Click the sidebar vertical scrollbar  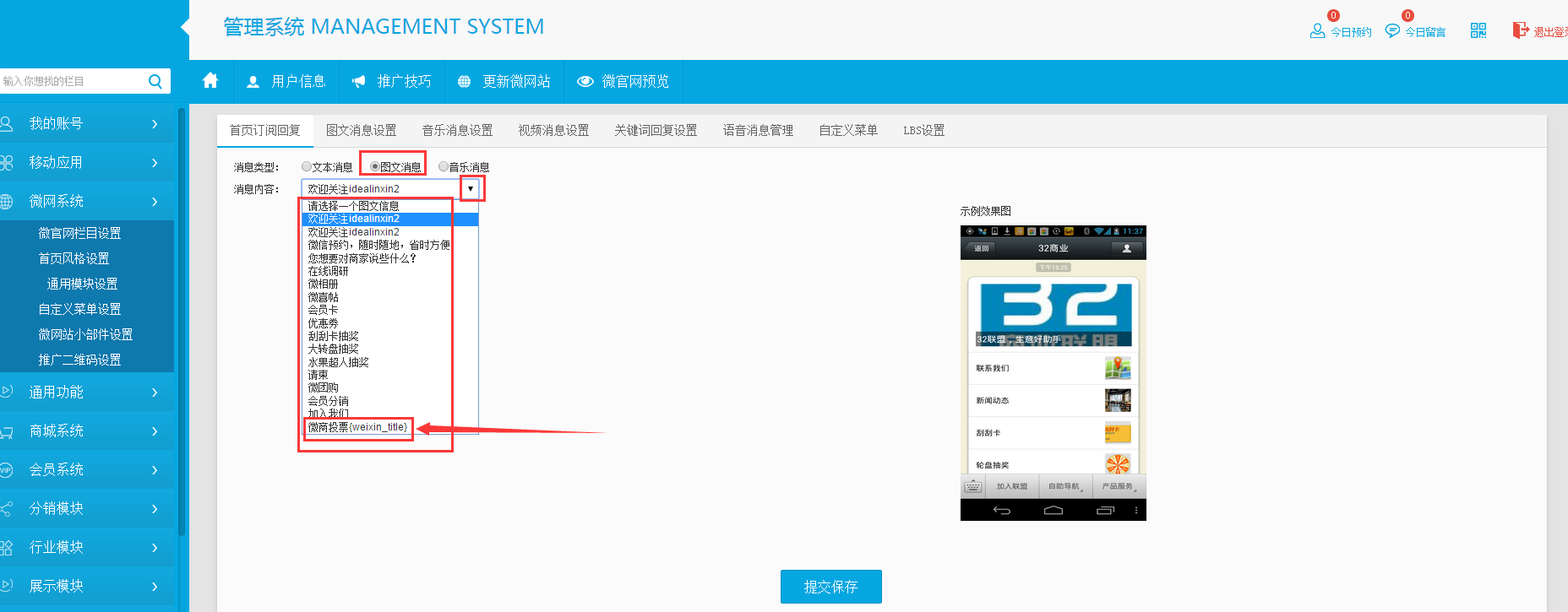coord(182,321)
